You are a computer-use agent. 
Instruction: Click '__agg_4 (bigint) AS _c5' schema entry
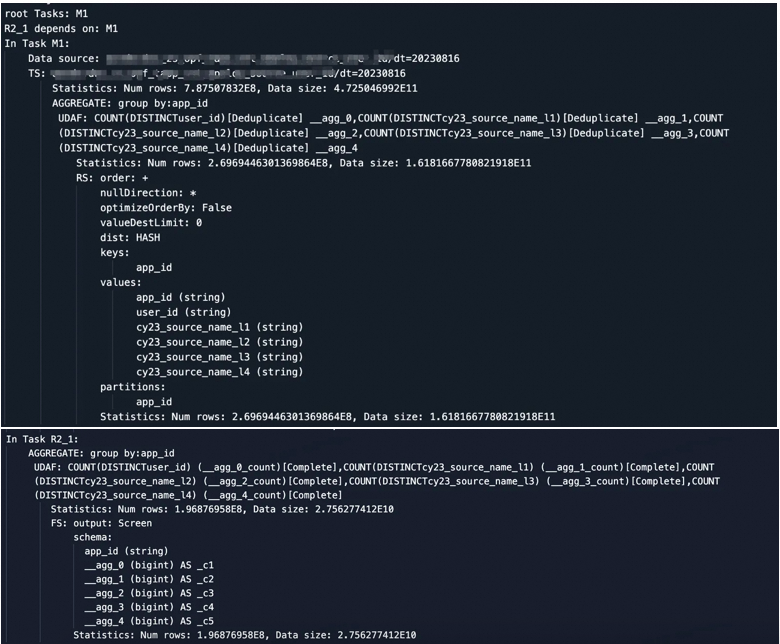coord(149,621)
